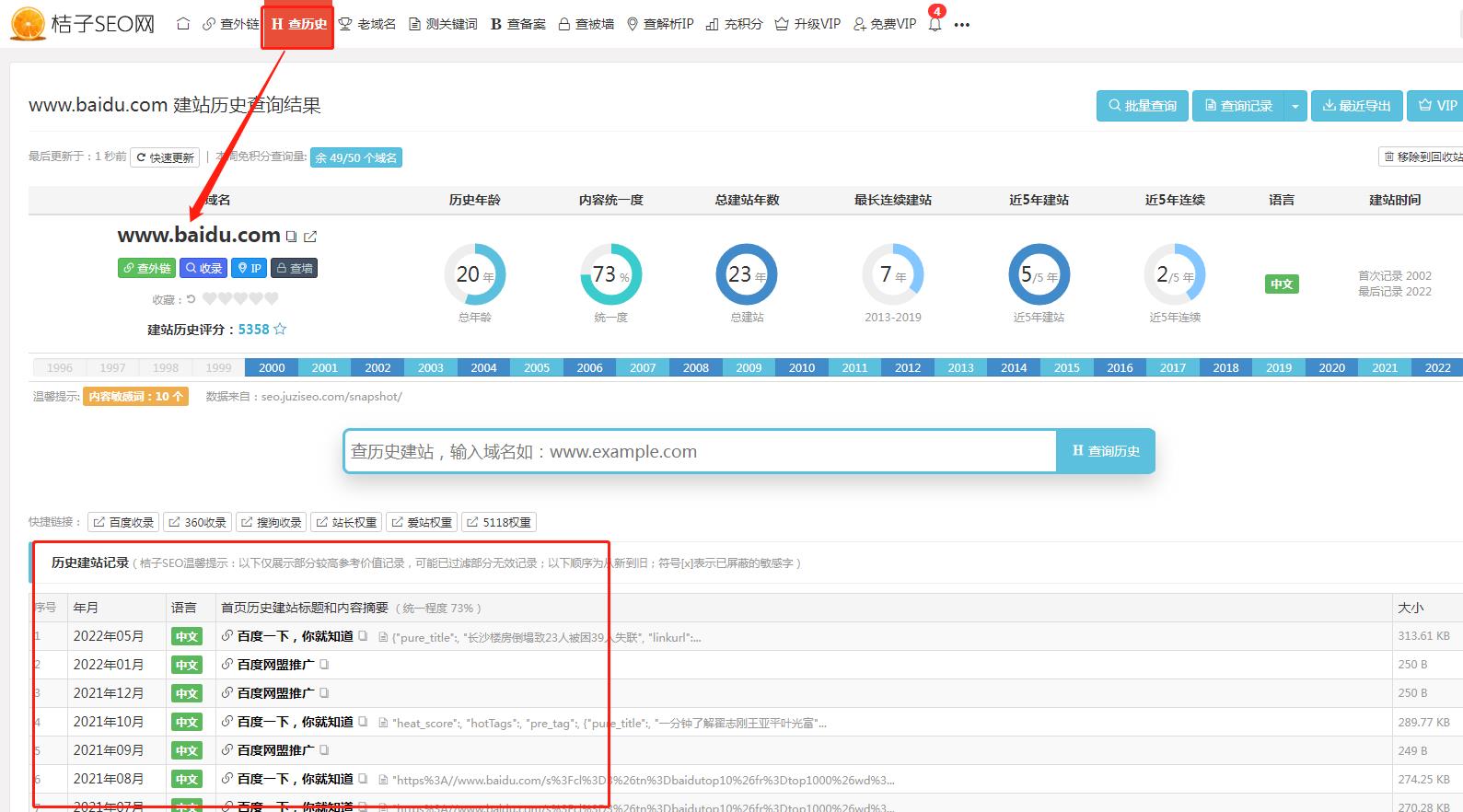Click the fifth heart in 收藏 rating

pyautogui.click(x=271, y=298)
